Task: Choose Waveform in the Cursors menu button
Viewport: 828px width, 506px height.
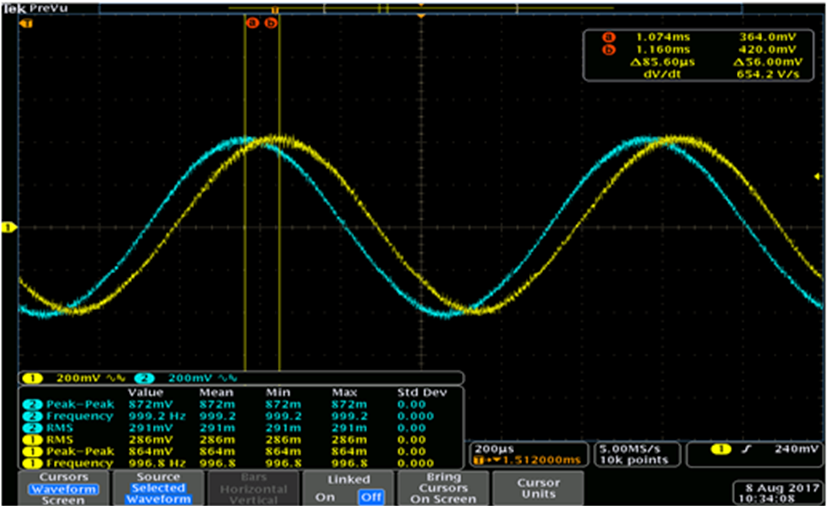Action: point(63,489)
